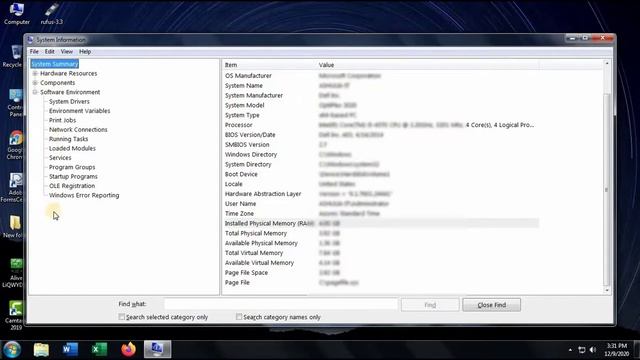640x360 pixels.
Task: Click the BIOS Version/Date row
Action: point(381,135)
